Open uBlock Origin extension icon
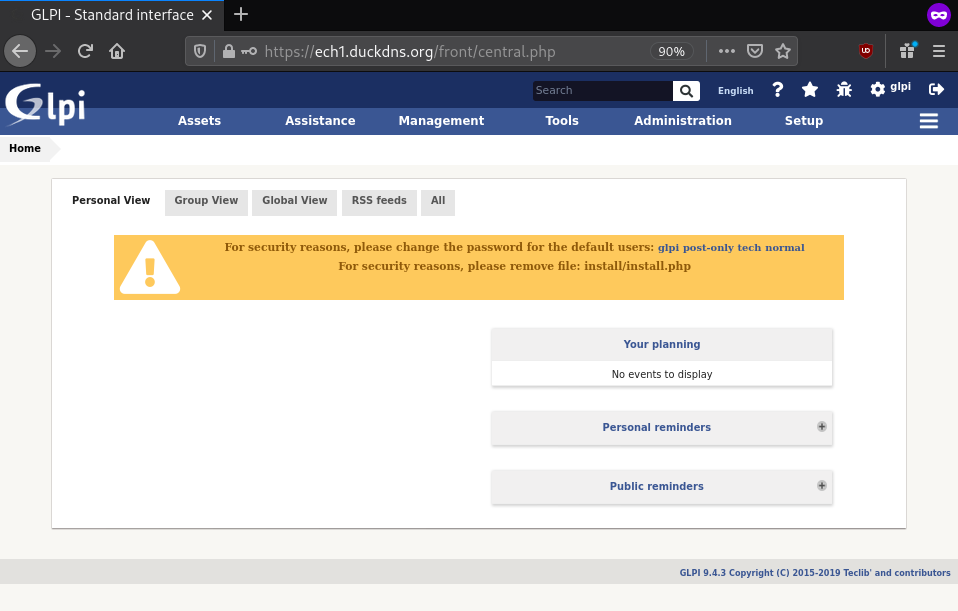This screenshot has width=958, height=611. pos(866,51)
